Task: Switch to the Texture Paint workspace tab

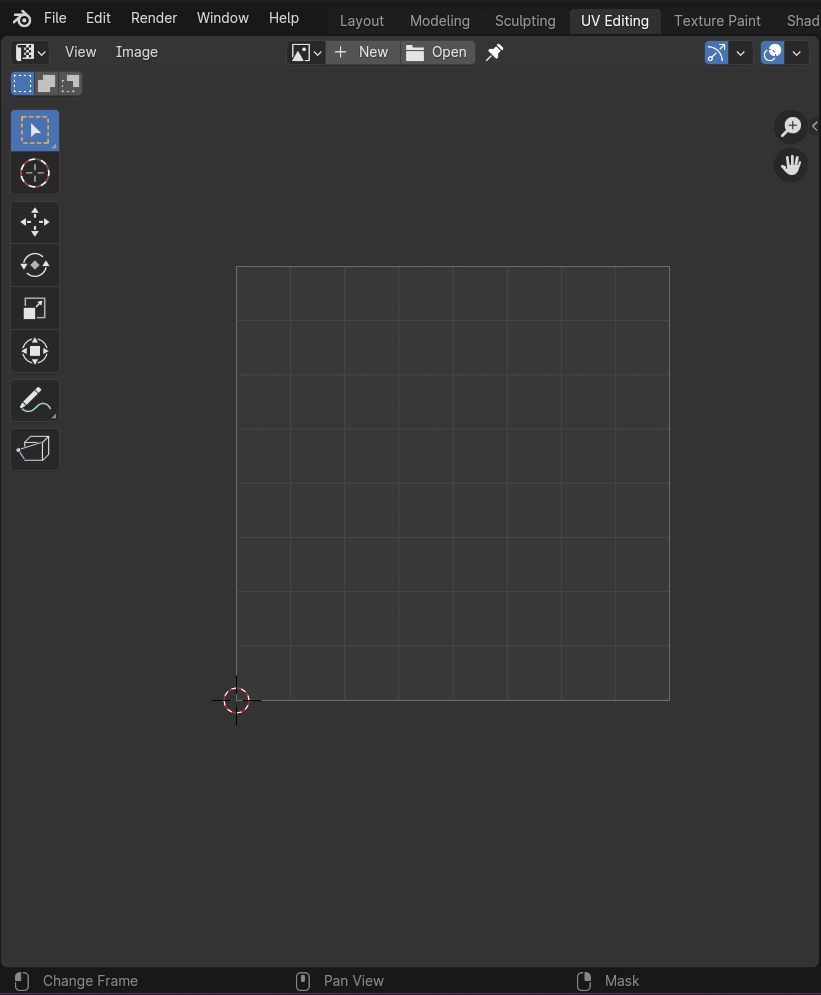Action: (717, 20)
